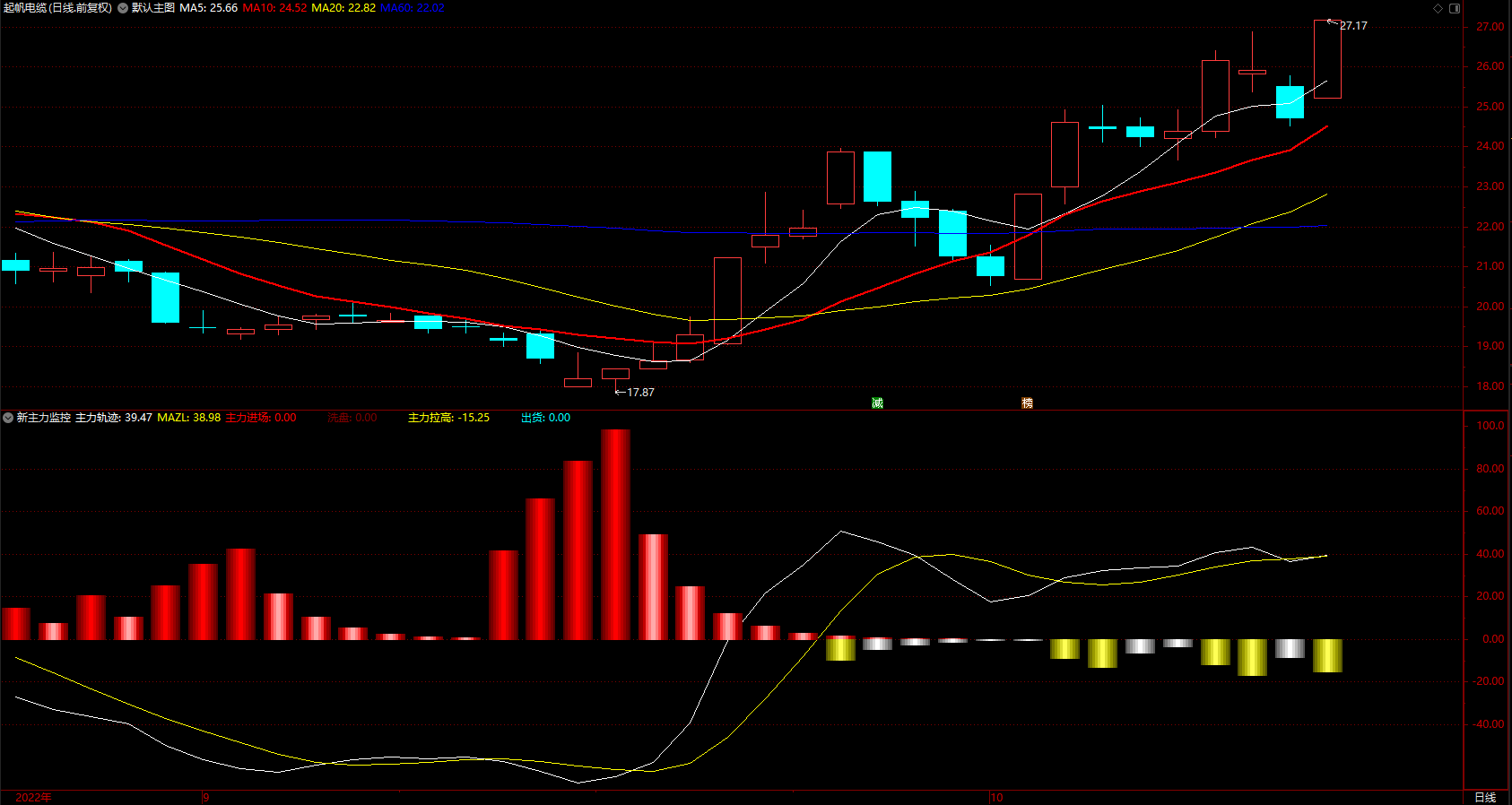Toggle the side panel icon at top right
This screenshot has height=805, width=1512.
1455,8
